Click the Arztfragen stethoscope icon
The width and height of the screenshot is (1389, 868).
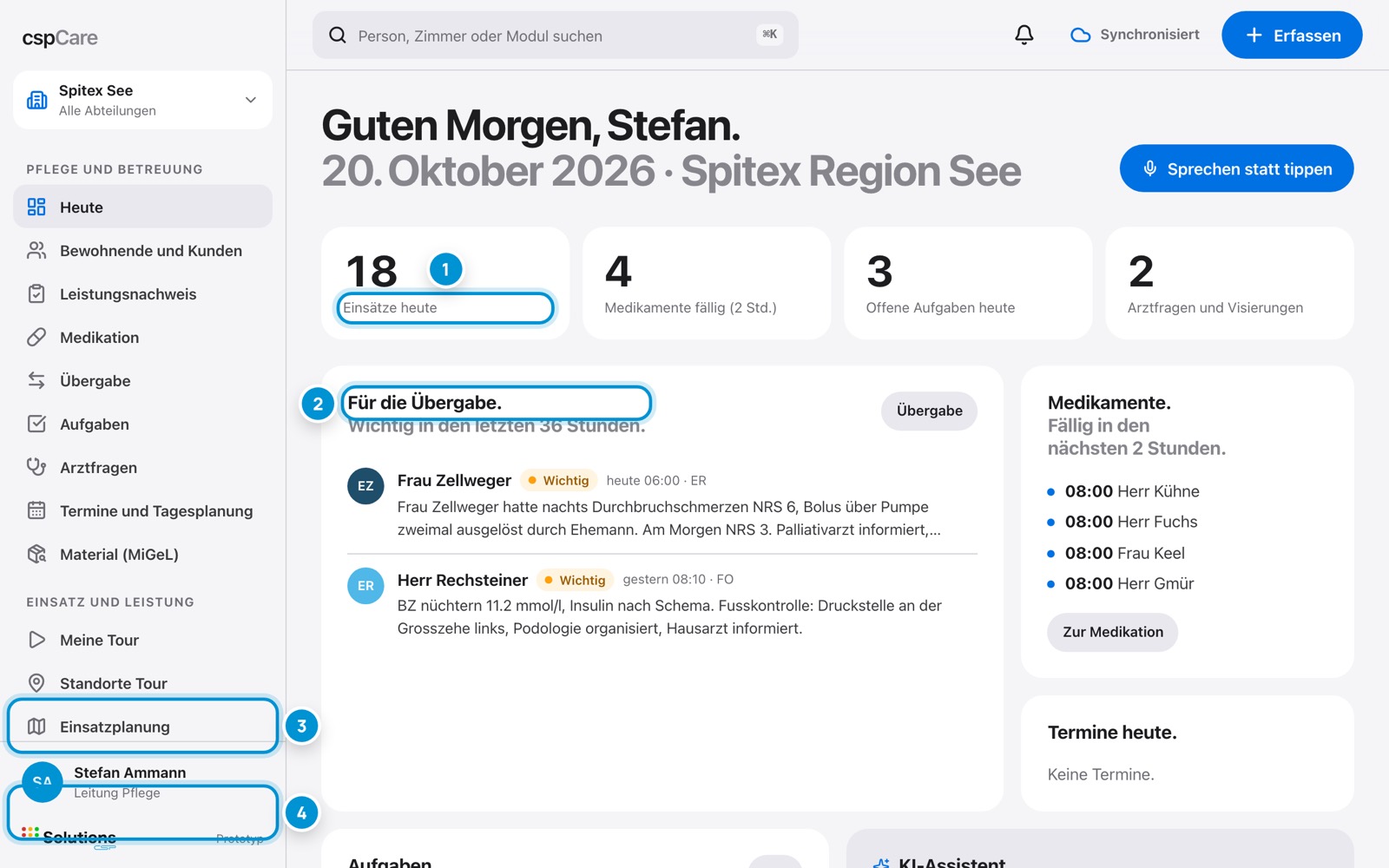[x=36, y=467]
